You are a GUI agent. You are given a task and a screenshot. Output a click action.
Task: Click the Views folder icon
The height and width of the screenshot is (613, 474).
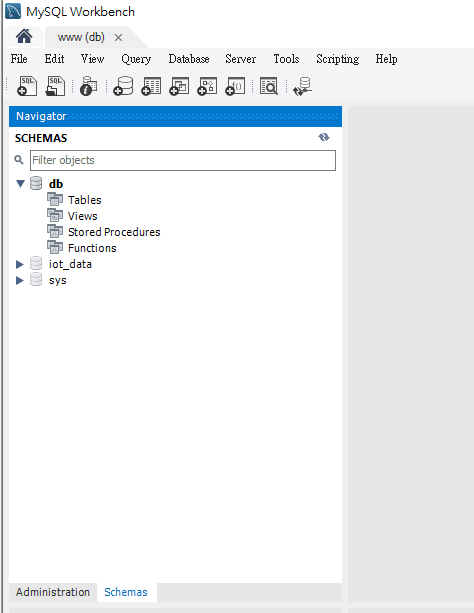click(x=55, y=215)
